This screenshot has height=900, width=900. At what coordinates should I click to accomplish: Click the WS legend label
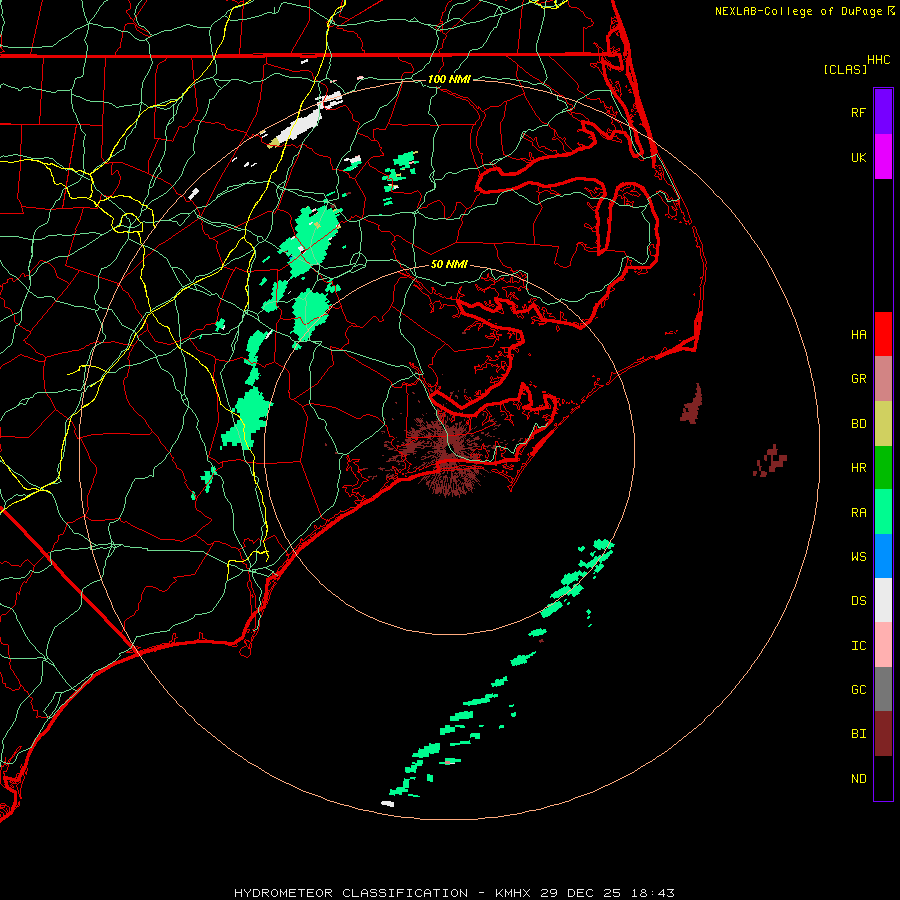coord(858,557)
